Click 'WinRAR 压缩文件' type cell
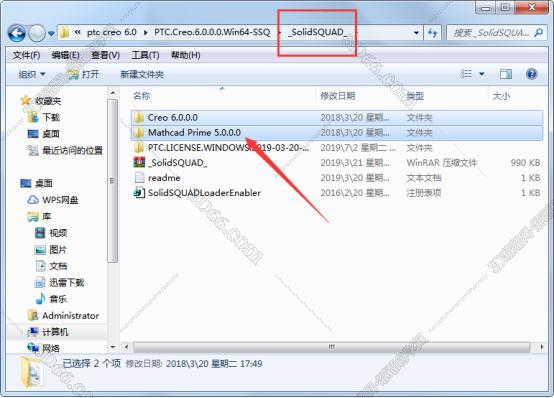 (x=442, y=163)
